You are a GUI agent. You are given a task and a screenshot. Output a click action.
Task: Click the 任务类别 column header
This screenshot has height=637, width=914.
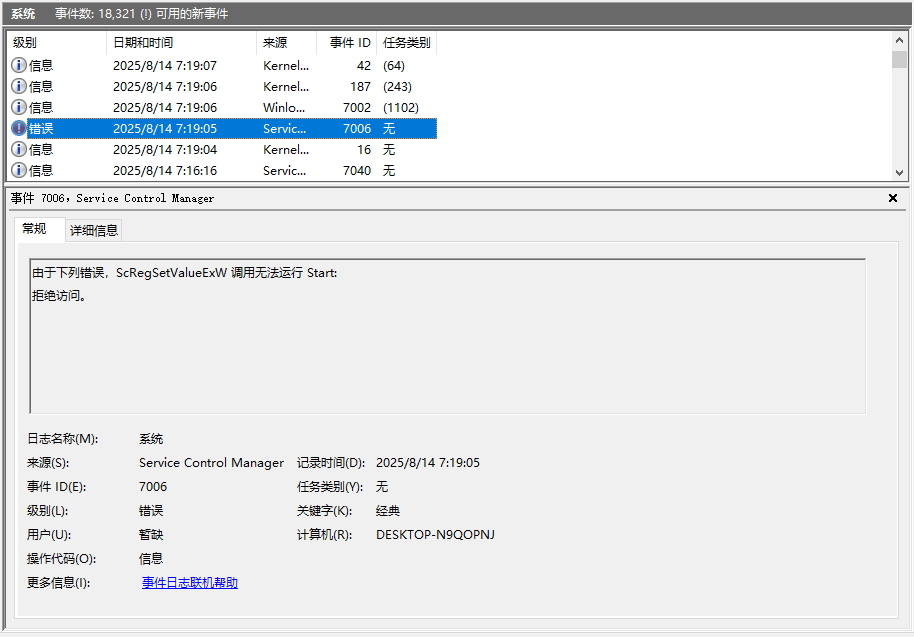(x=407, y=43)
